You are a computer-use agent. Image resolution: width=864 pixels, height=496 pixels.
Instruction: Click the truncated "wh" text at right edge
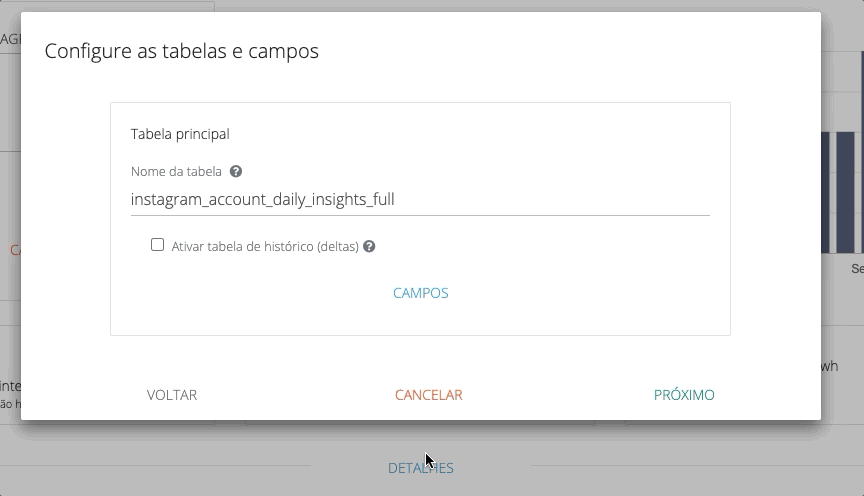click(x=829, y=366)
